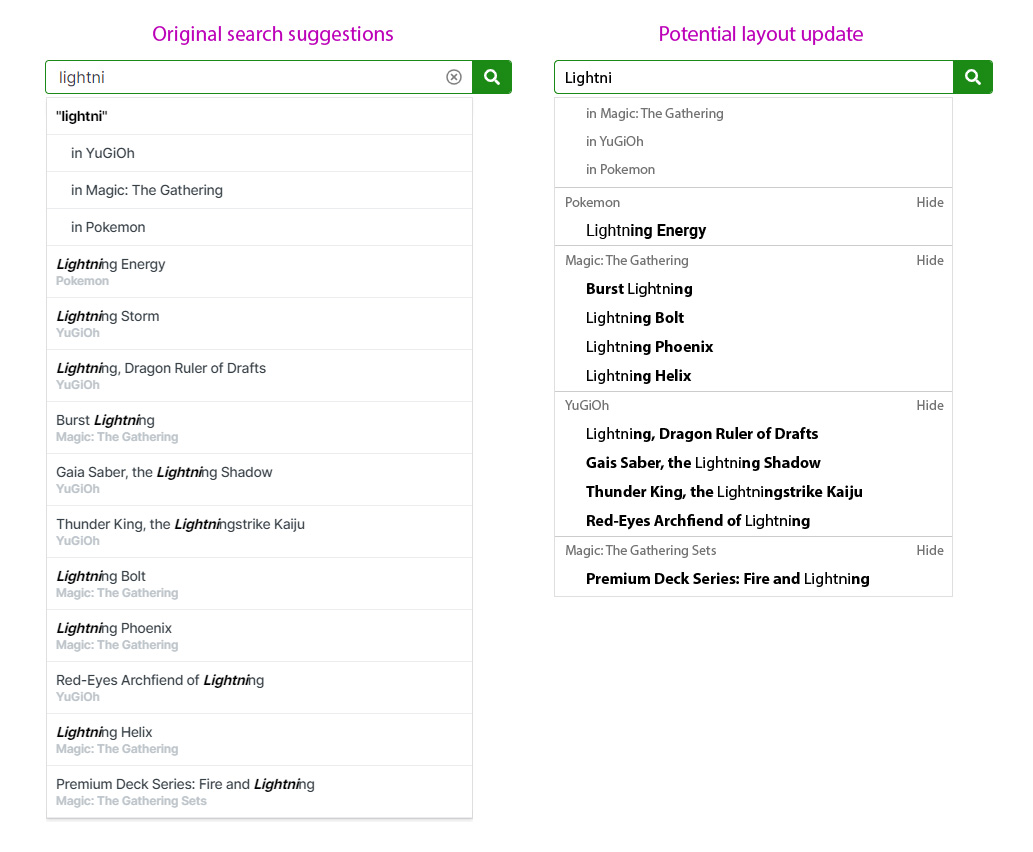The width and height of the screenshot is (1033, 852).
Task: Search "in Magic: The Gathering" in the original suggestions
Action: (x=259, y=190)
